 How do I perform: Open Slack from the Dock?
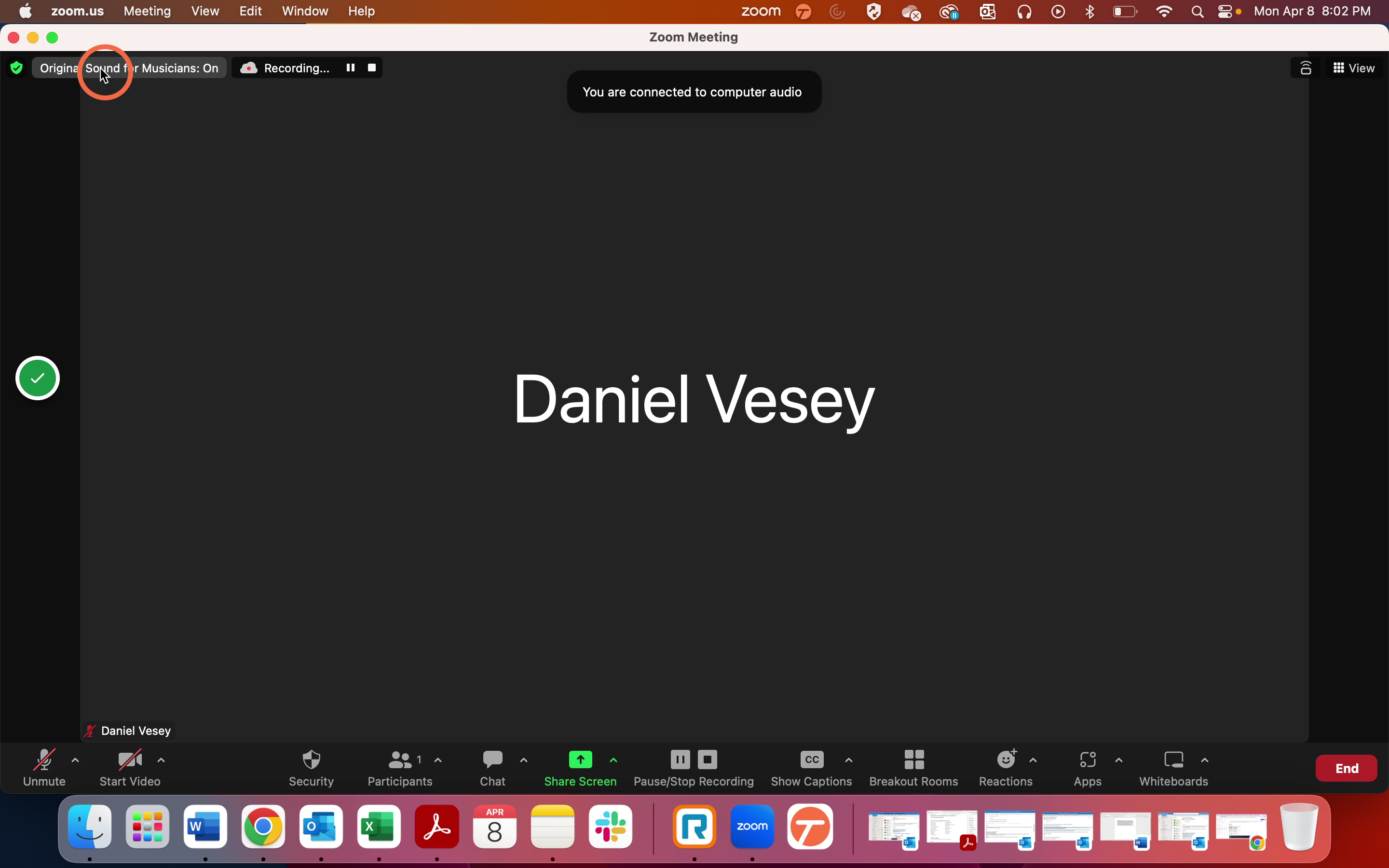tap(611, 827)
